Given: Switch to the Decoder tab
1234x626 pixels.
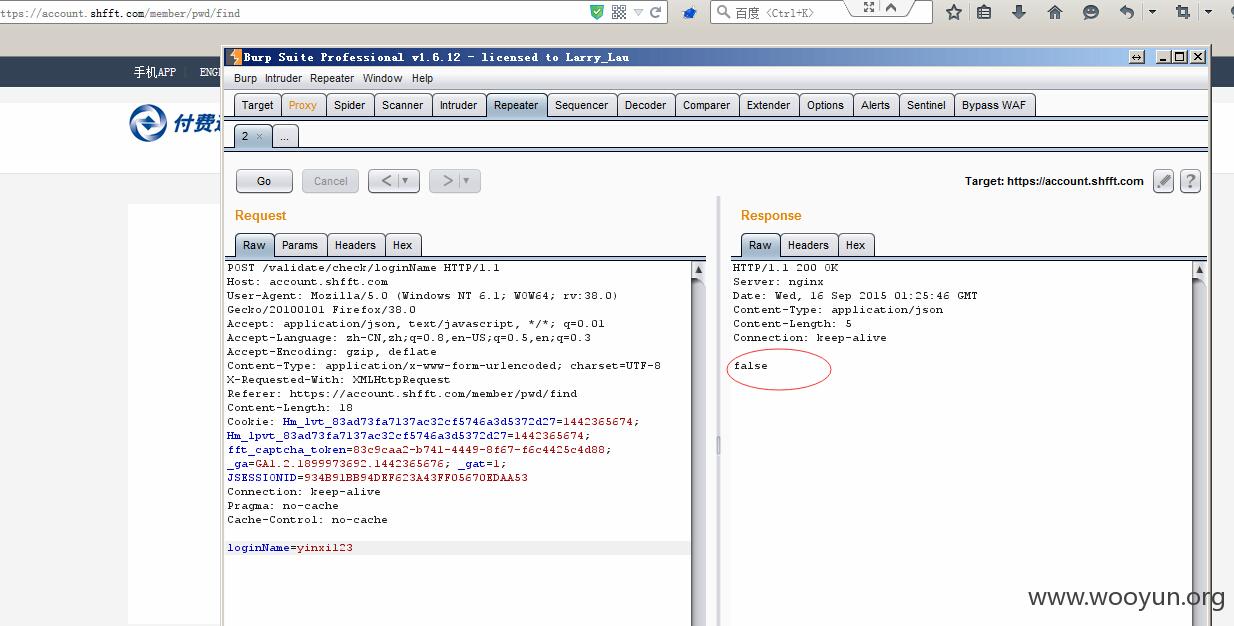Looking at the screenshot, I should tap(645, 105).
